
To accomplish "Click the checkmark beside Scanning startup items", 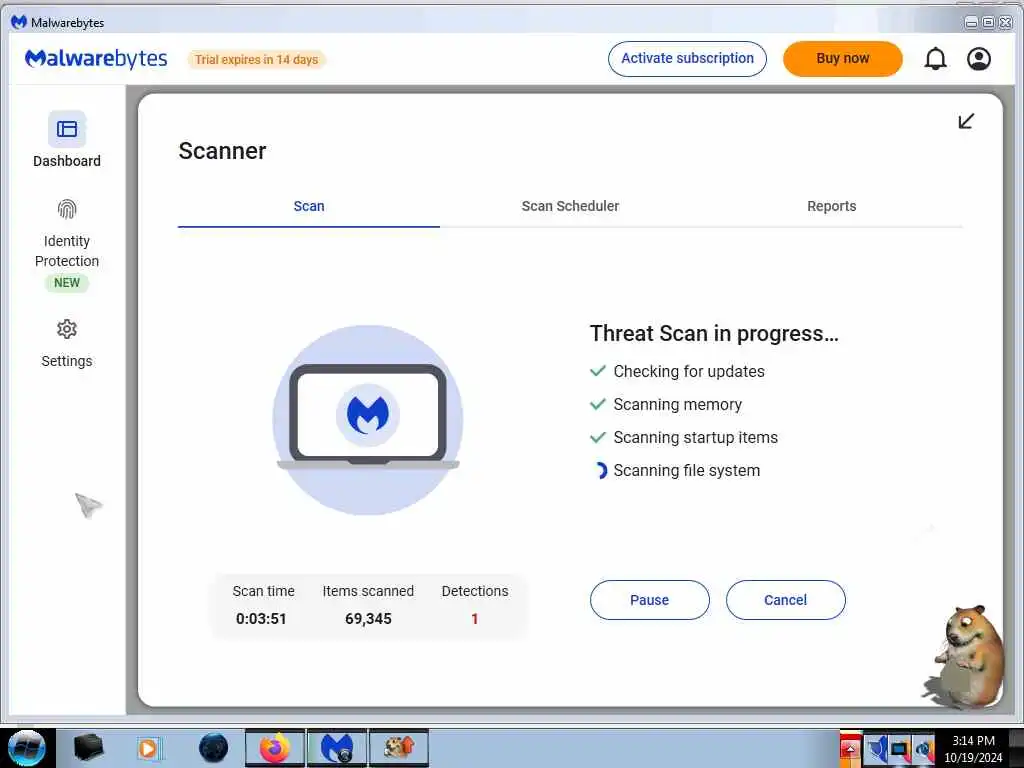I will coord(598,437).
